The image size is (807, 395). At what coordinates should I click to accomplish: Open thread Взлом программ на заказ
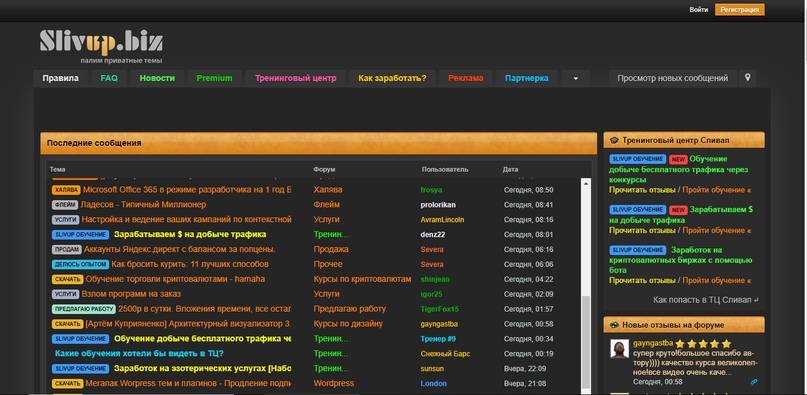coord(131,295)
